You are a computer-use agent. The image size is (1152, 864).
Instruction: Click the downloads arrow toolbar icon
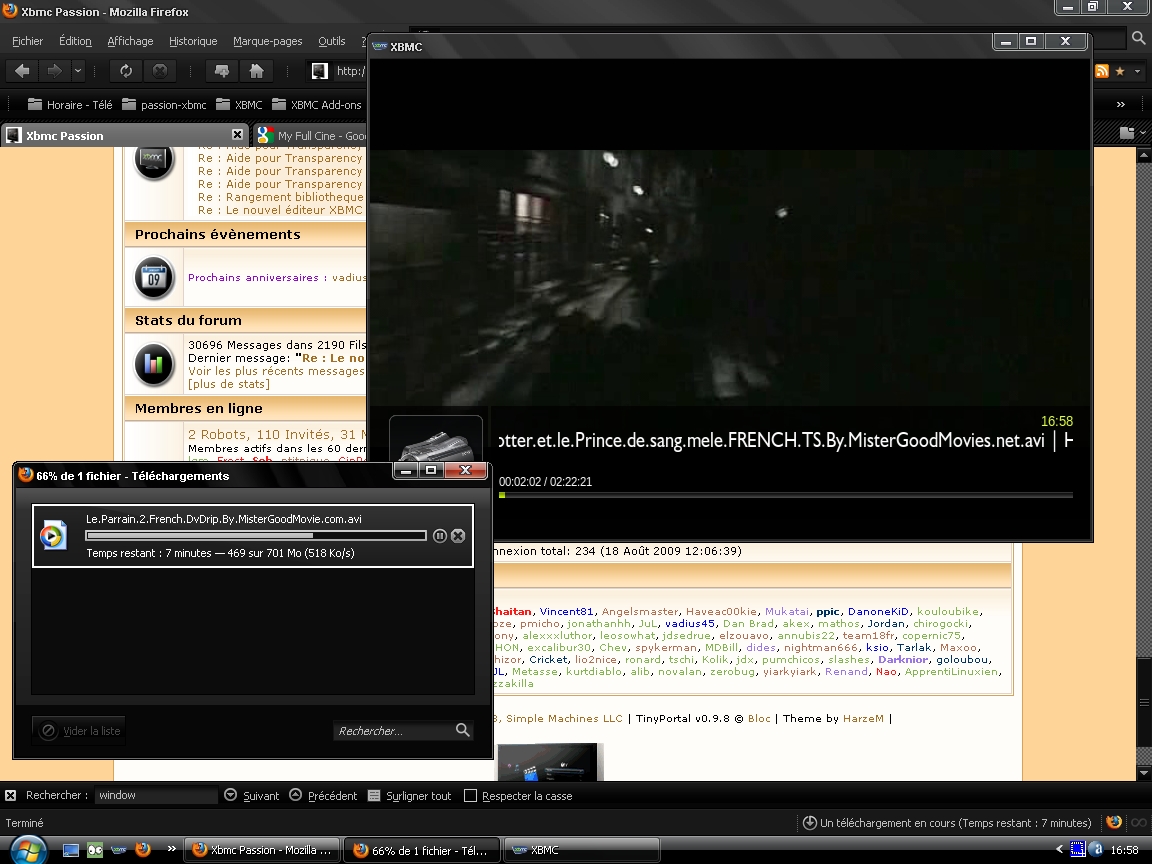(222, 71)
